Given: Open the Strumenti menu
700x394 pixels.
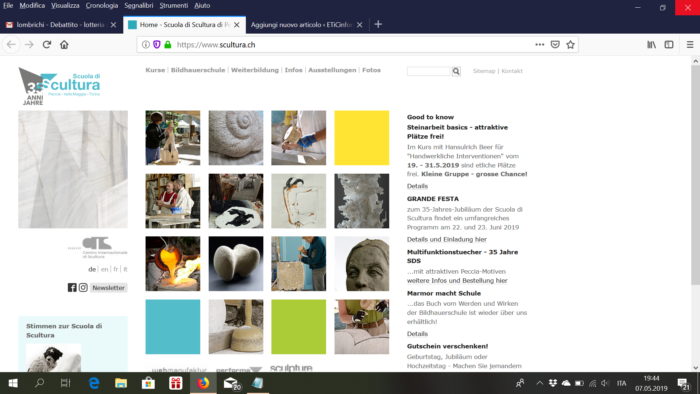Looking at the screenshot, I should click(174, 6).
